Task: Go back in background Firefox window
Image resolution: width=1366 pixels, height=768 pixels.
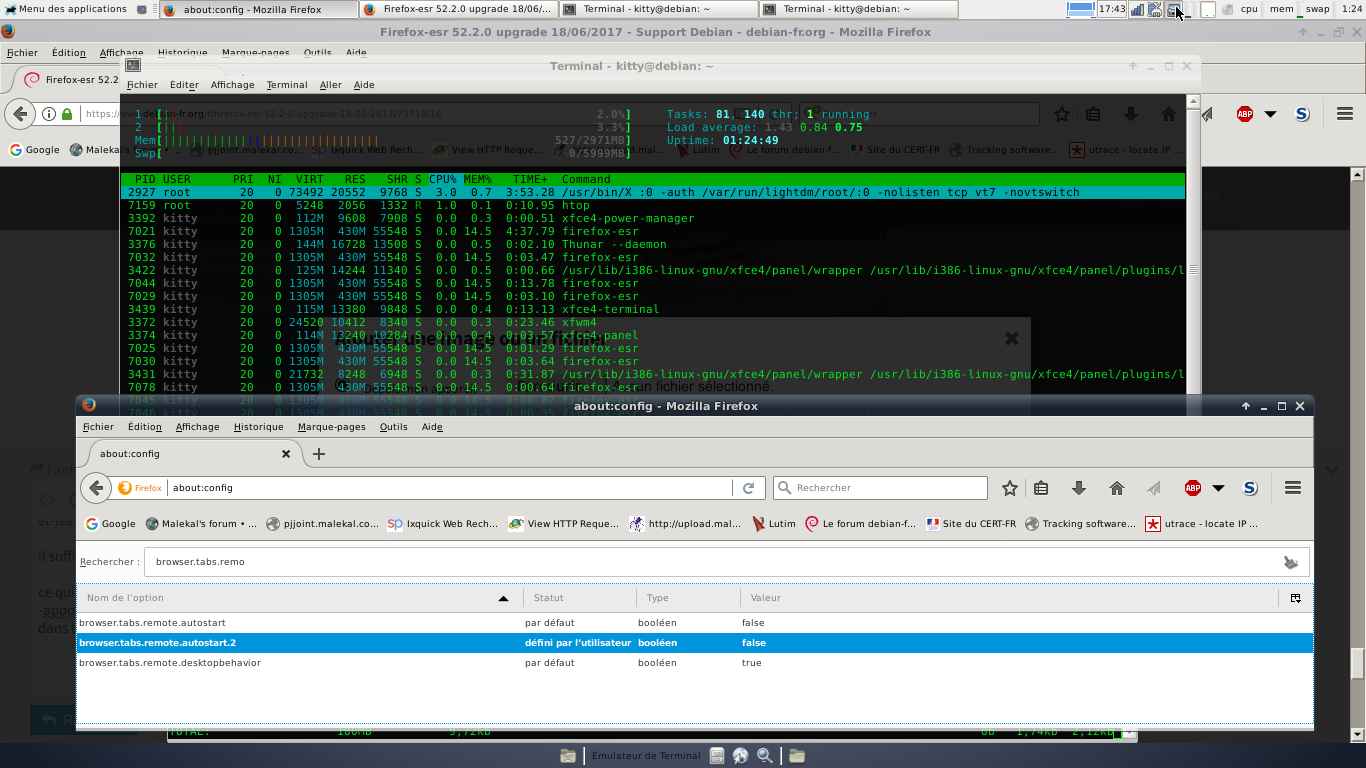Action: pos(20,114)
